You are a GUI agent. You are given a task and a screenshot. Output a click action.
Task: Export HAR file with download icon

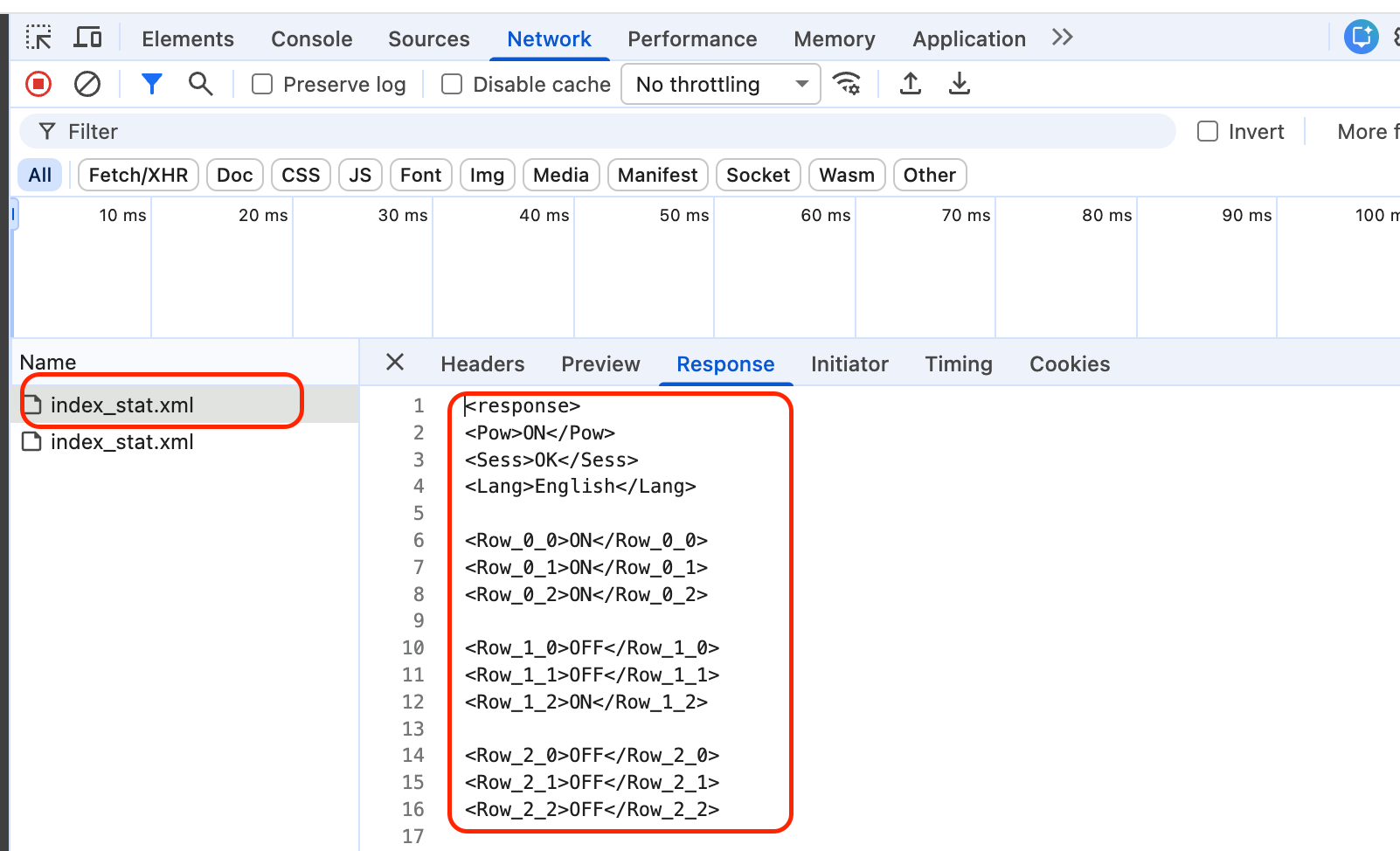pyautogui.click(x=960, y=84)
